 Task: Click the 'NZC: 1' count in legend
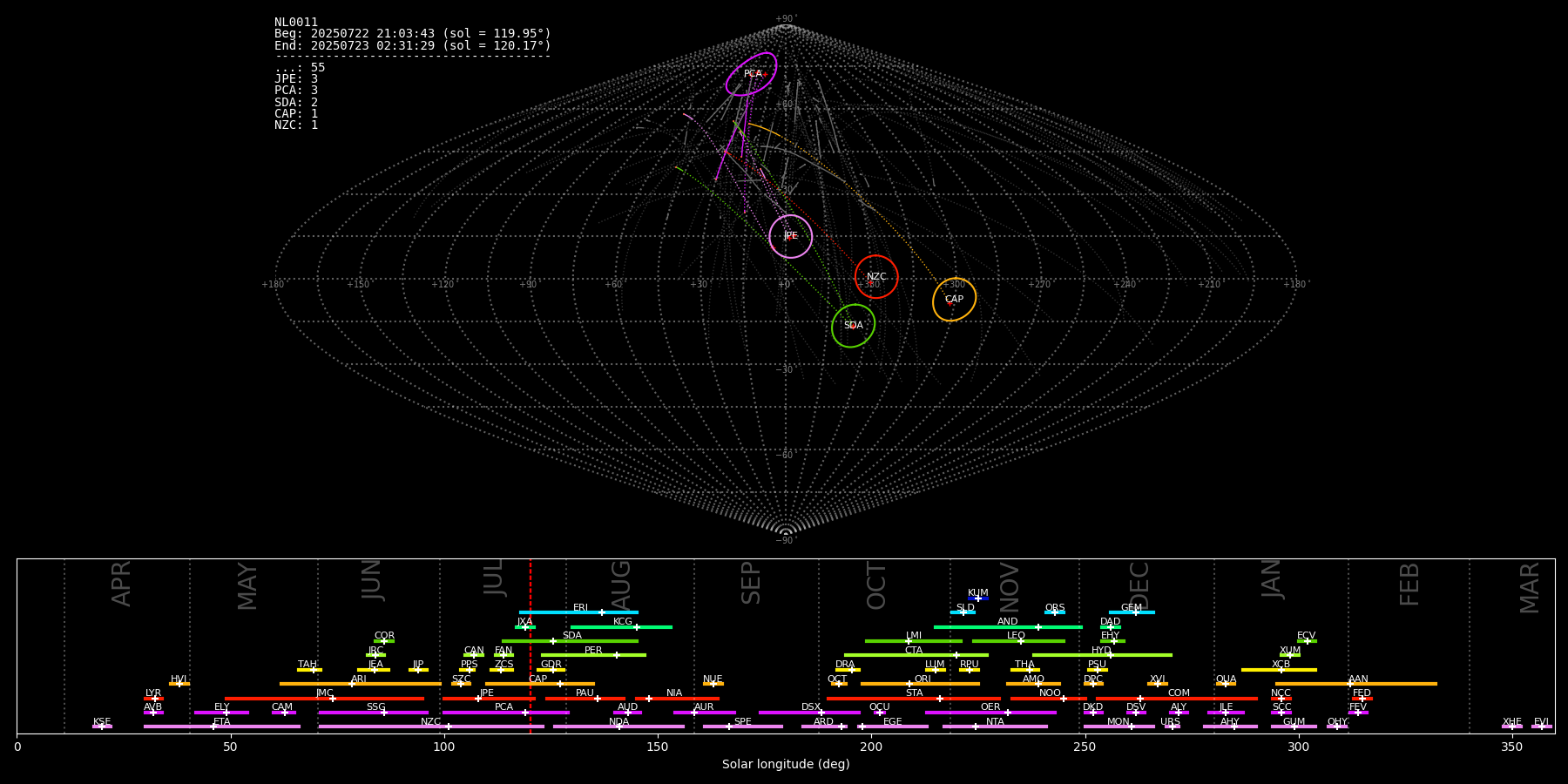tap(296, 125)
